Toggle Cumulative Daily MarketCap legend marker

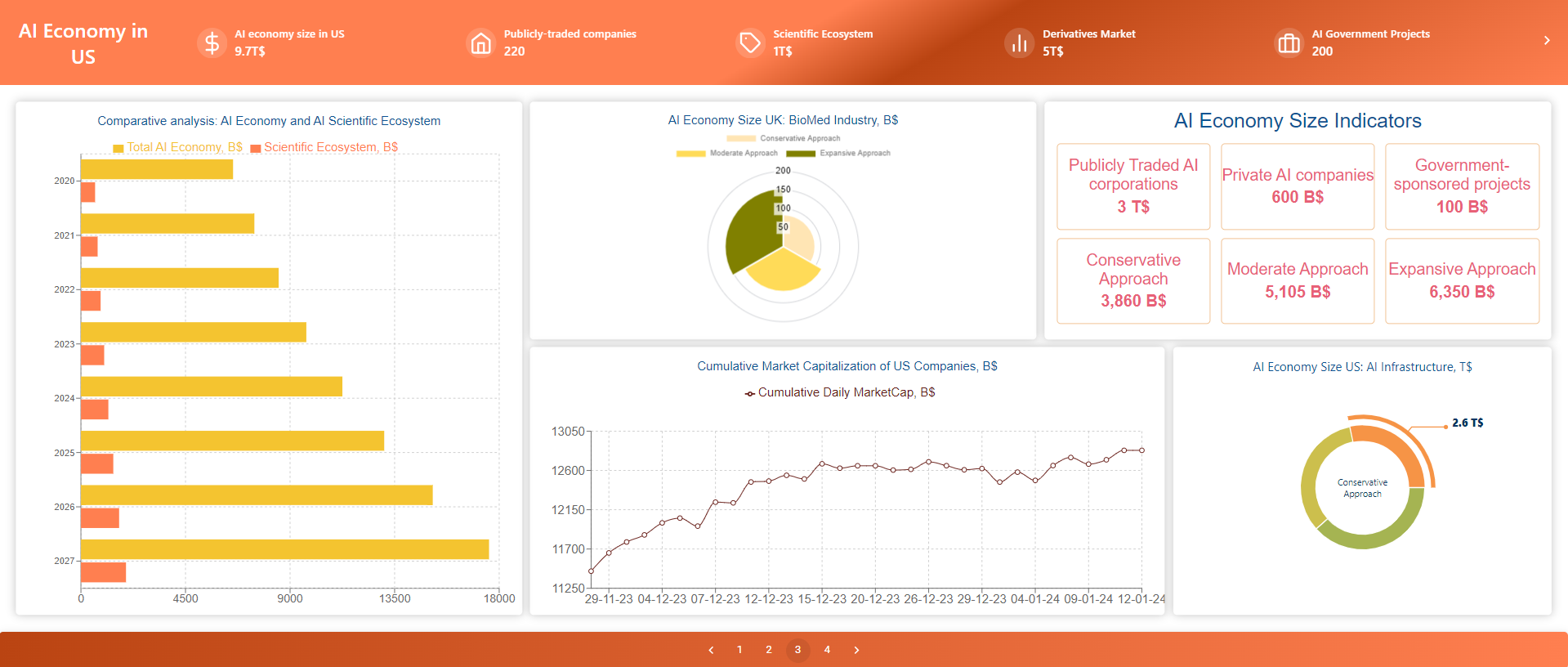tap(750, 393)
